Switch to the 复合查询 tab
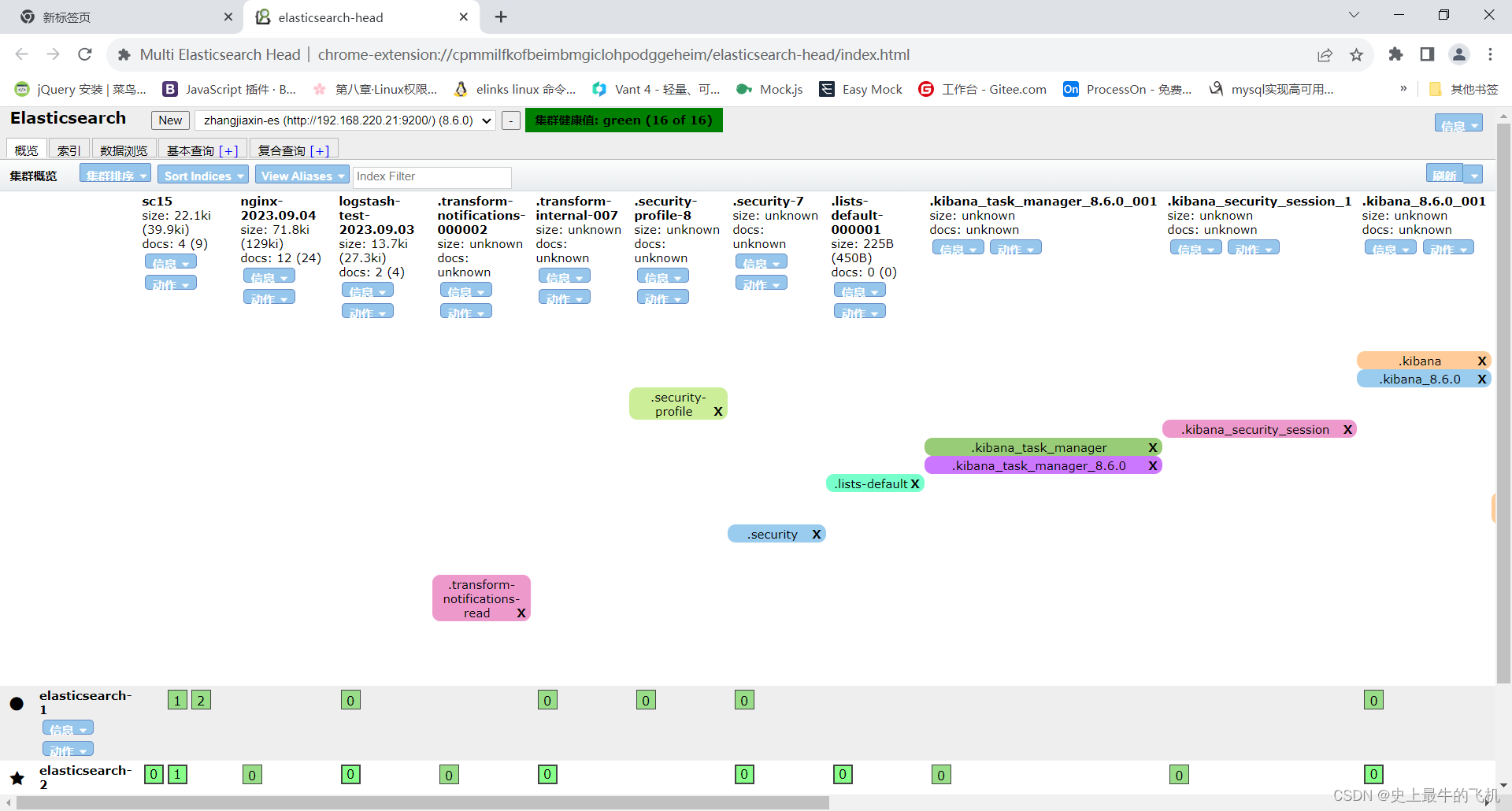This screenshot has width=1512, height=811. (x=294, y=150)
